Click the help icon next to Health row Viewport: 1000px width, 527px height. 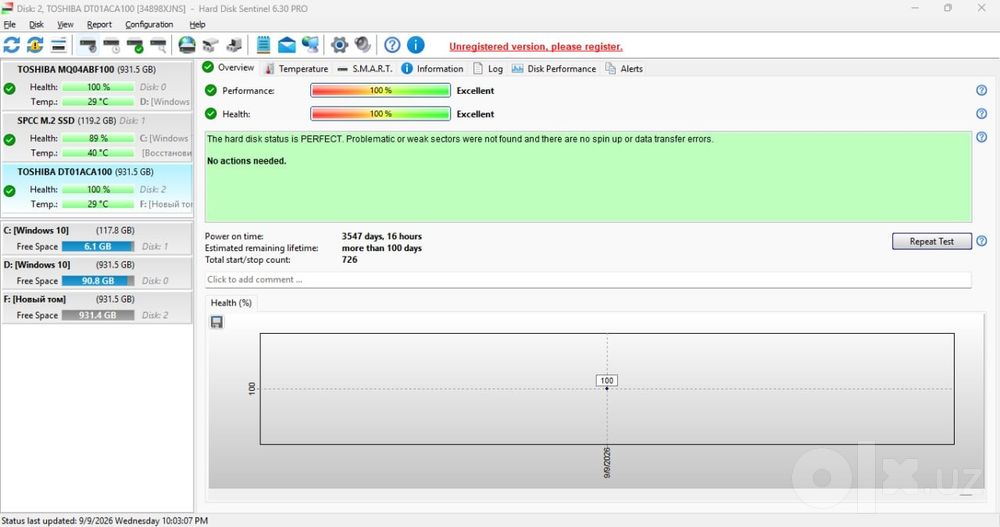click(x=982, y=114)
